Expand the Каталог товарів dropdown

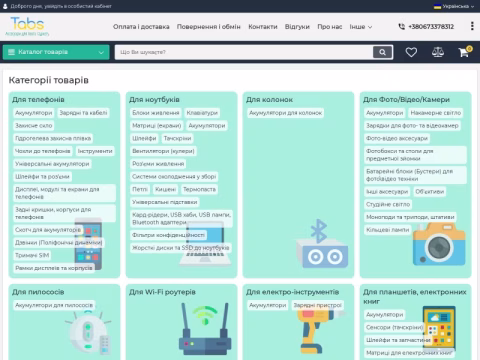click(x=56, y=52)
